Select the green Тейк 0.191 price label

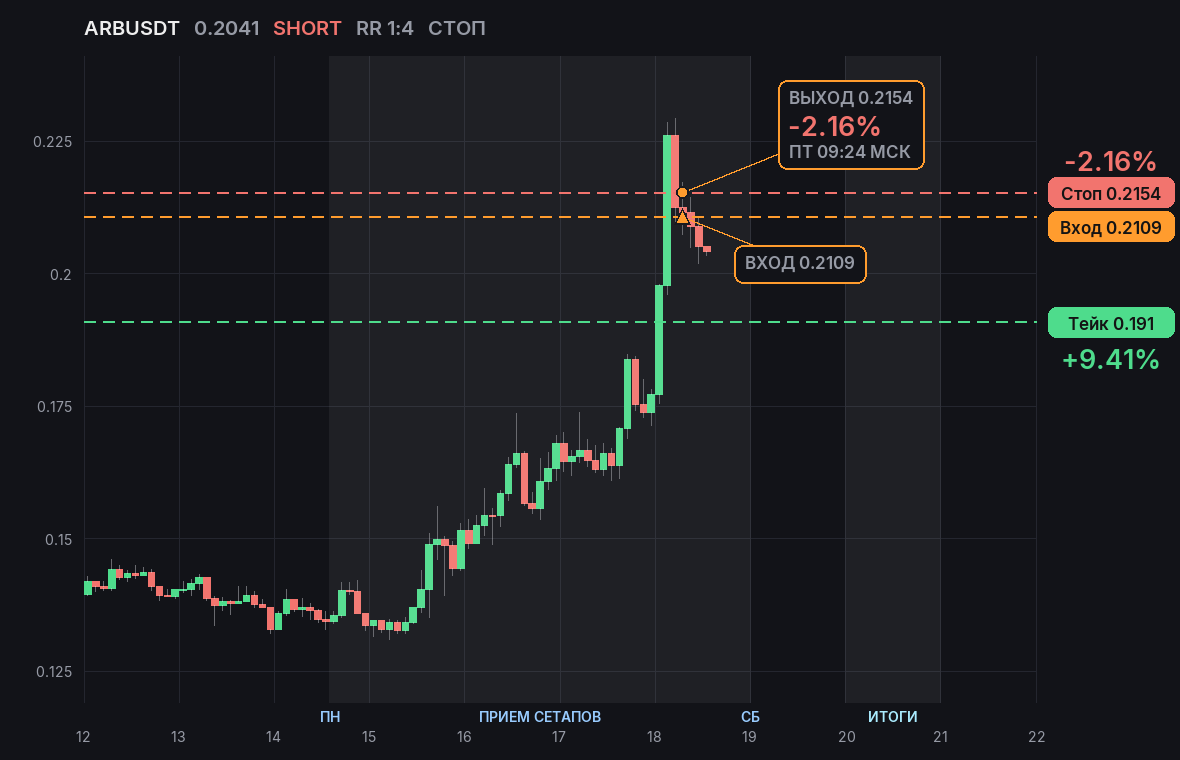click(1111, 323)
